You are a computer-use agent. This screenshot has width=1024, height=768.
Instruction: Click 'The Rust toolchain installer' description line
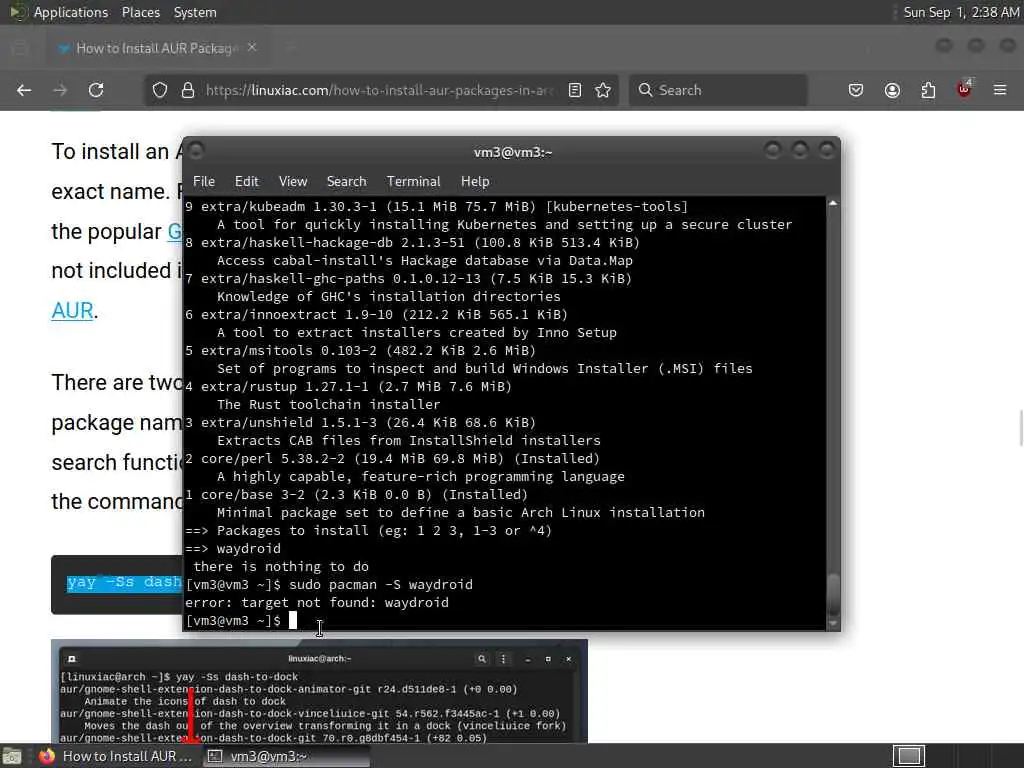pyautogui.click(x=328, y=404)
